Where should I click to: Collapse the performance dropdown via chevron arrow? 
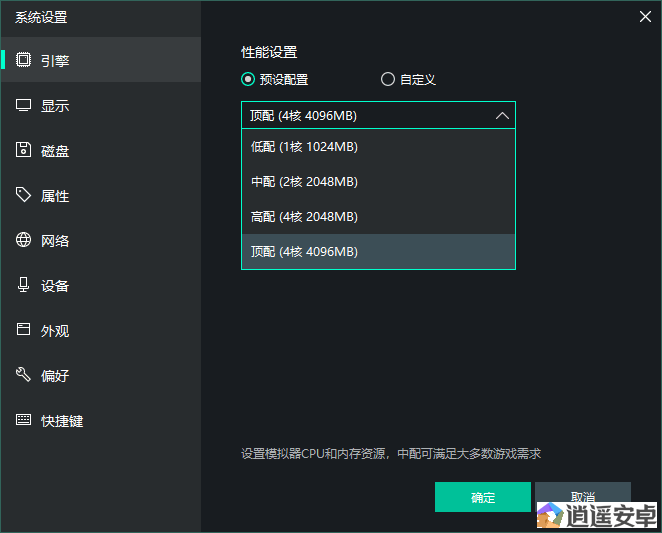[x=502, y=115]
